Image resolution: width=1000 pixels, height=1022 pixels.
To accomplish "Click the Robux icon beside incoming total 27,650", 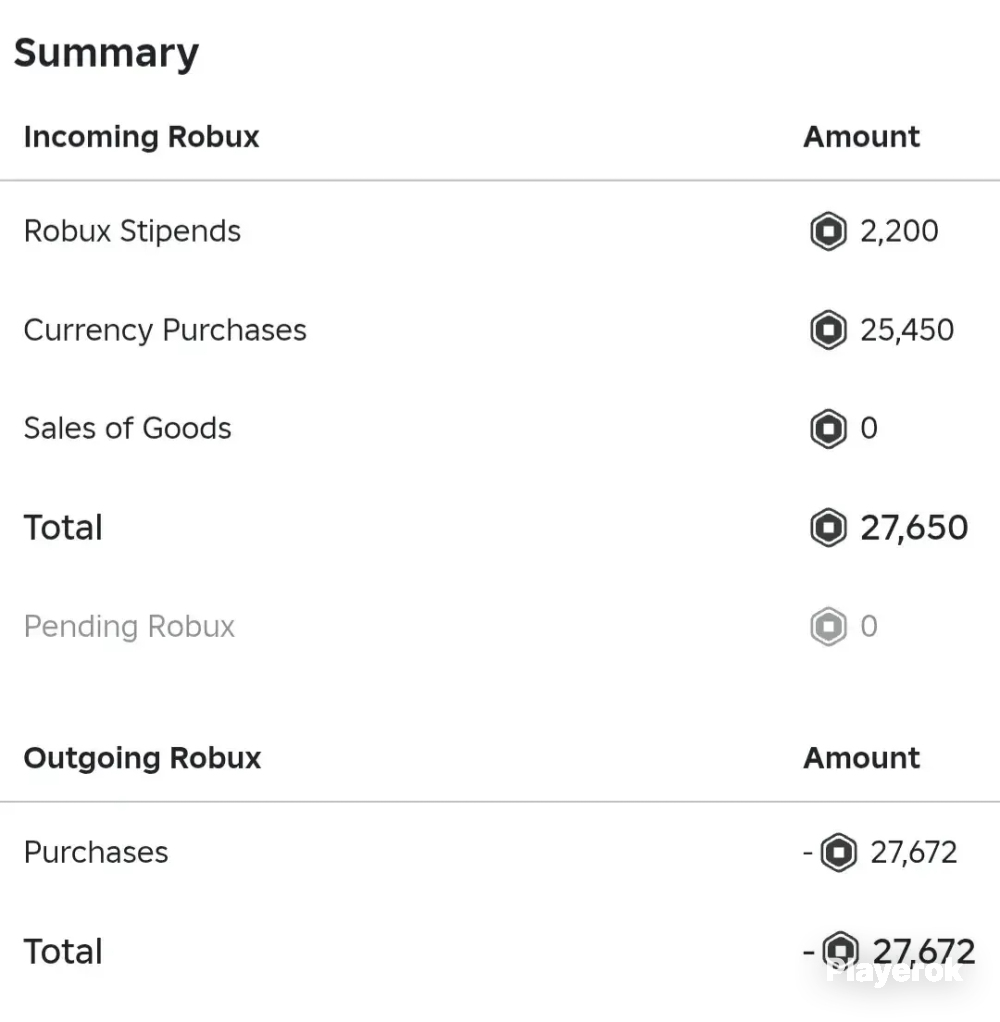I will pyautogui.click(x=828, y=527).
